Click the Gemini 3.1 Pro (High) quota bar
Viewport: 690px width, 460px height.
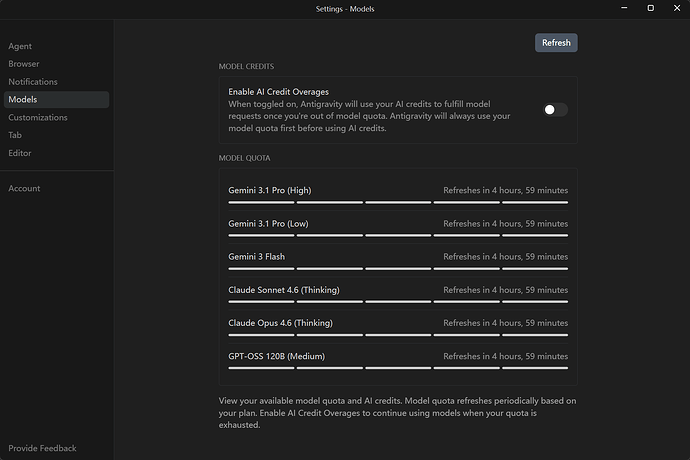pos(398,202)
